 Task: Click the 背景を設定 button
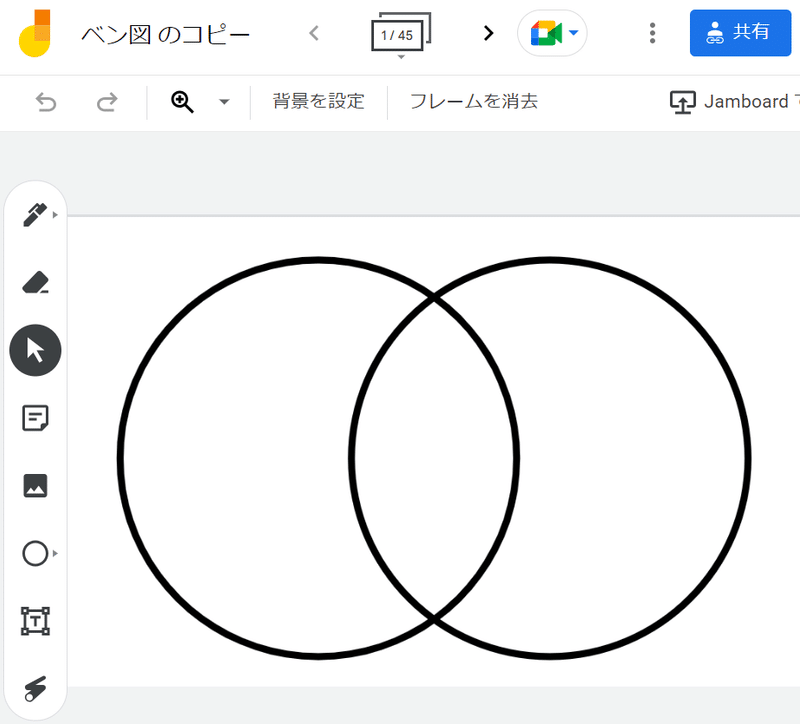(x=318, y=101)
